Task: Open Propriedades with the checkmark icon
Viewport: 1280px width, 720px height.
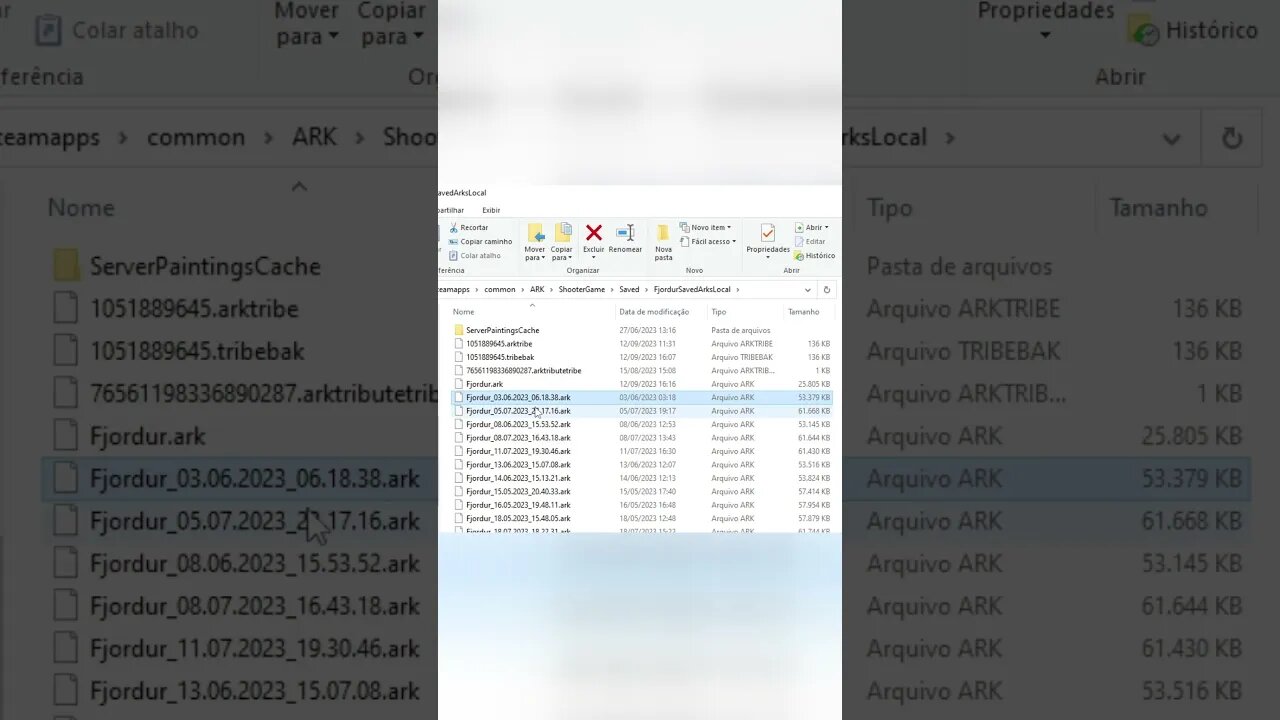Action: click(x=767, y=233)
